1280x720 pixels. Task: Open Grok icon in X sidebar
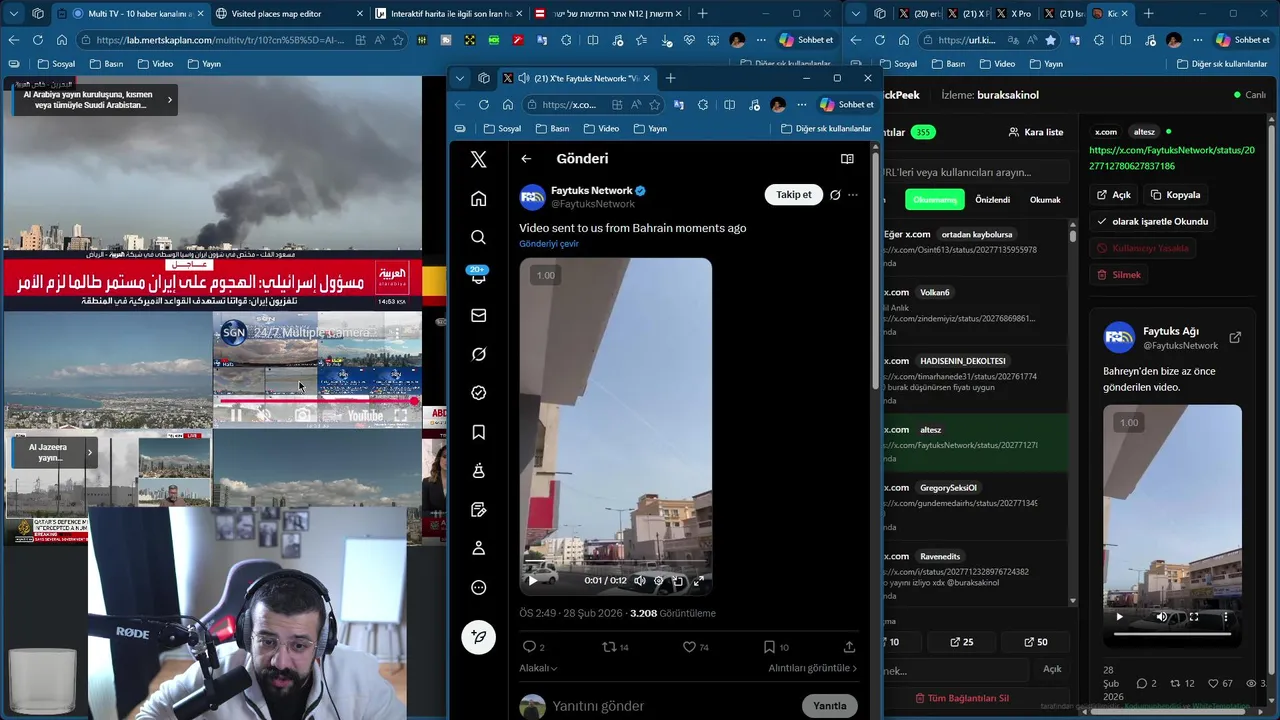coord(478,354)
